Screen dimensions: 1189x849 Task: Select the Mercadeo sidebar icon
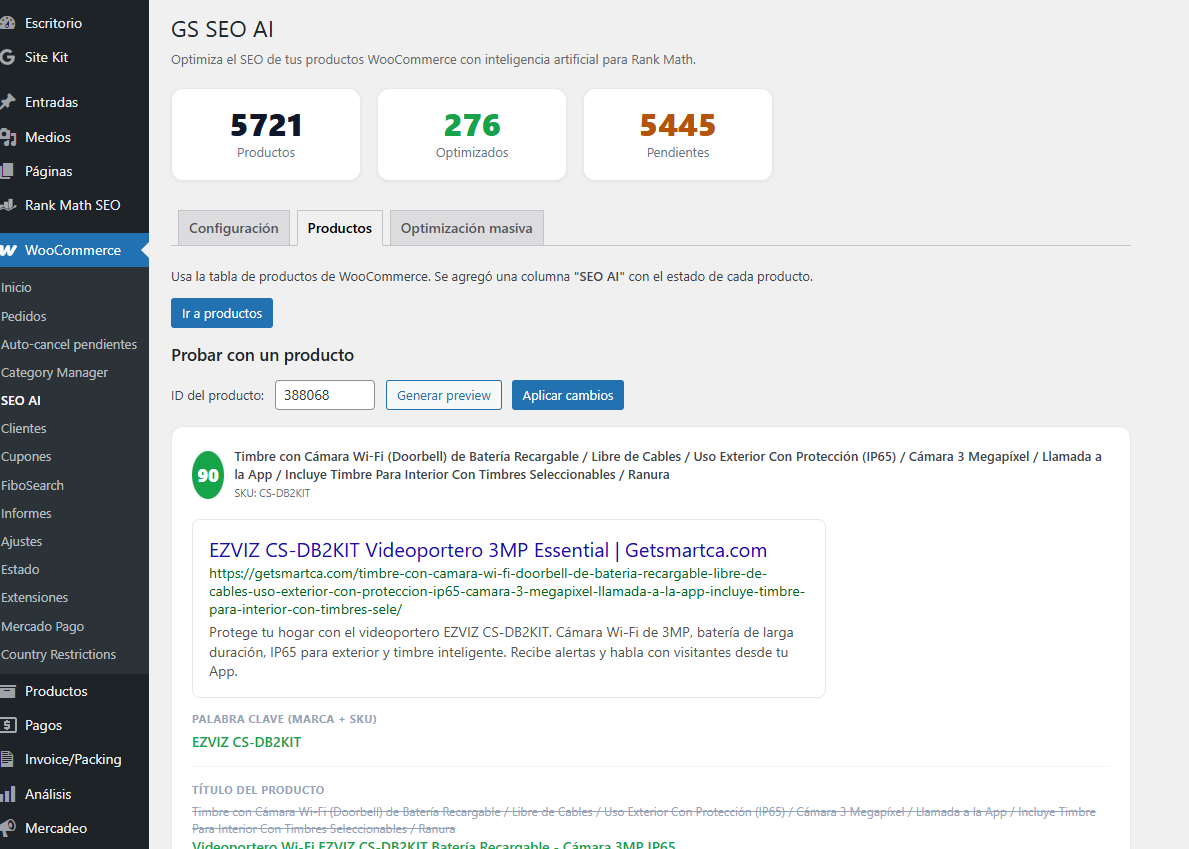(x=11, y=827)
